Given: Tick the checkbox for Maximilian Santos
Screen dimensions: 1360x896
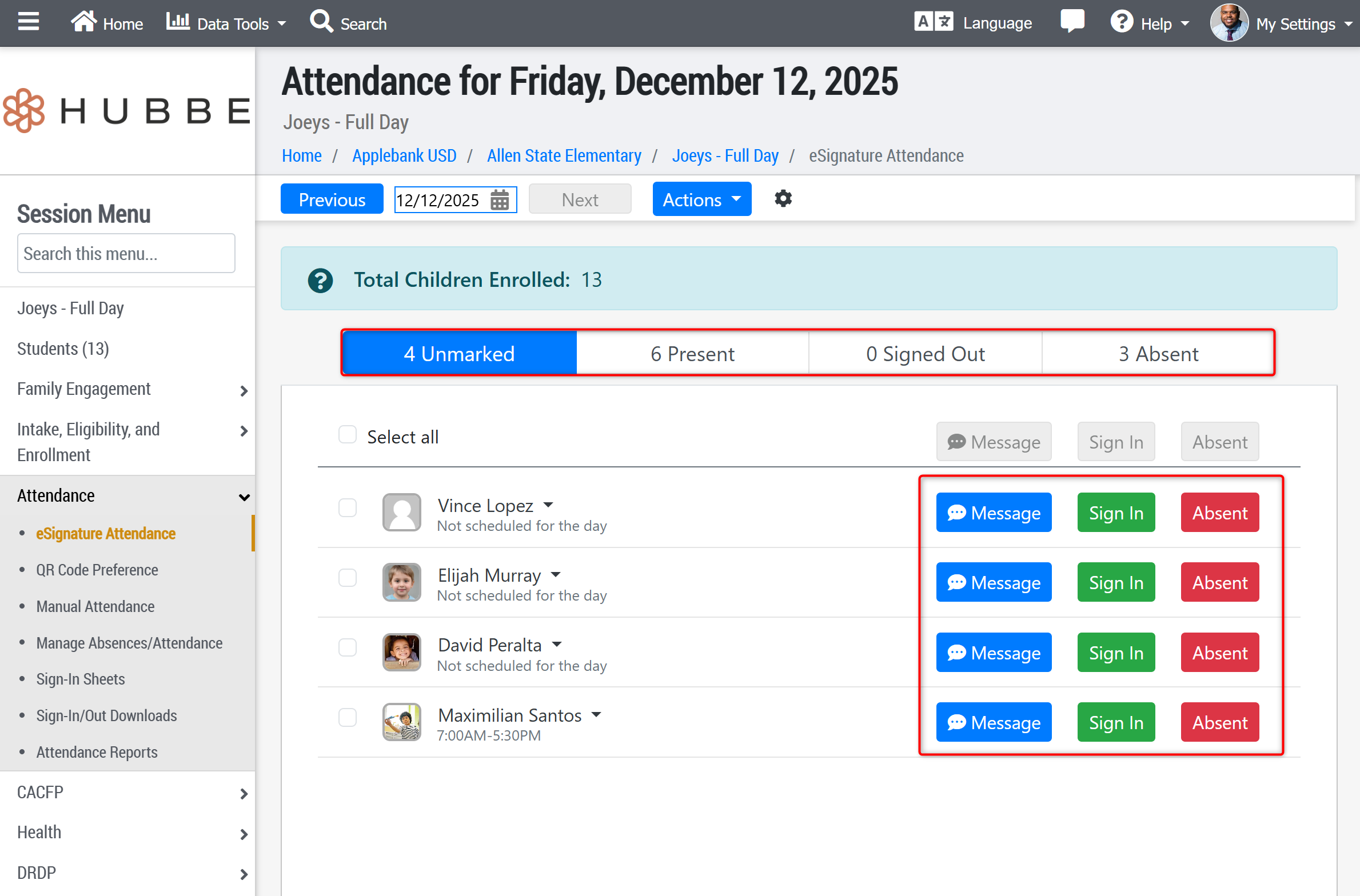Looking at the screenshot, I should (347, 717).
